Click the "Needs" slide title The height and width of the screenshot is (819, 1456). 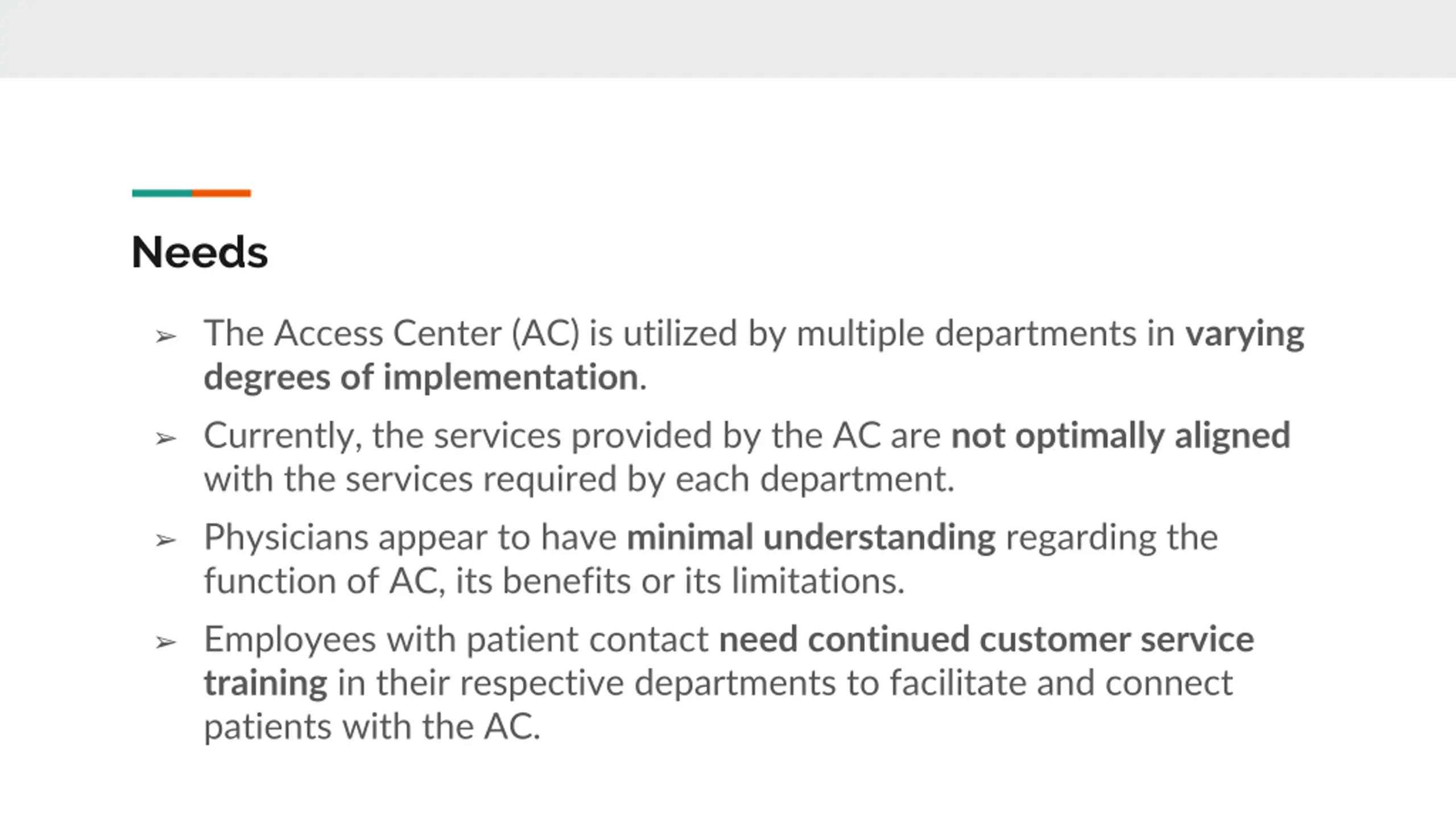pyautogui.click(x=200, y=252)
